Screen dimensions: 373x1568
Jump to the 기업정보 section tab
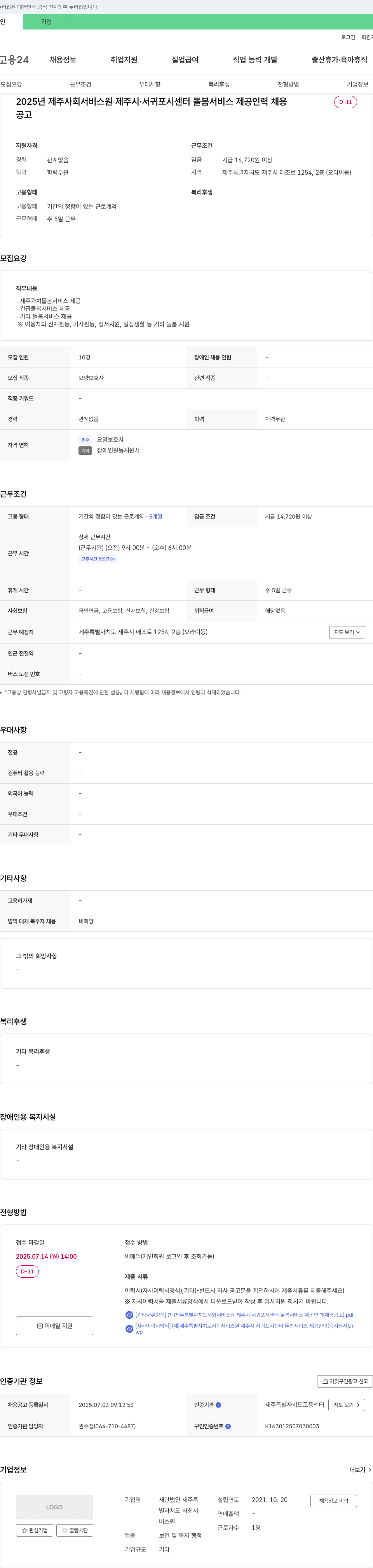pyautogui.click(x=358, y=84)
